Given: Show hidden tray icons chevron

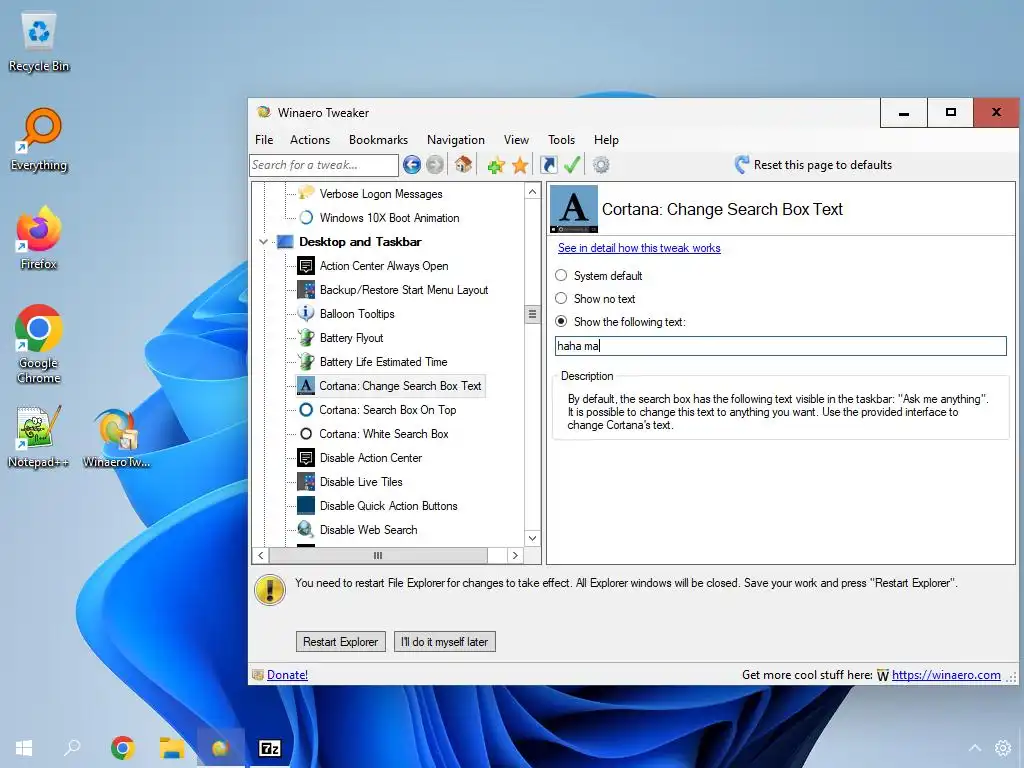Looking at the screenshot, I should pos(974,748).
